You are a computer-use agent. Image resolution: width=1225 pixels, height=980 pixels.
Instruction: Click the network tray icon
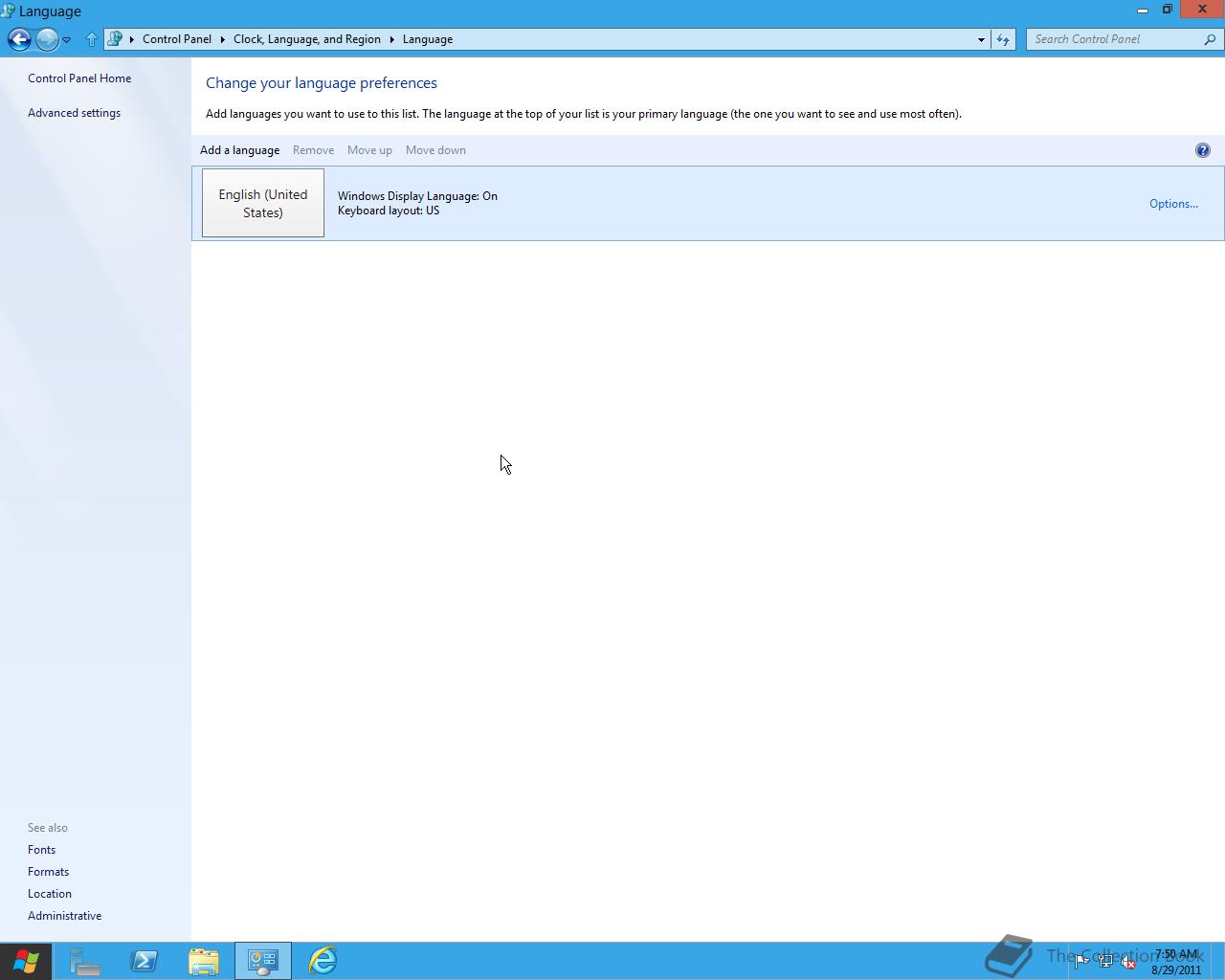1105,963
